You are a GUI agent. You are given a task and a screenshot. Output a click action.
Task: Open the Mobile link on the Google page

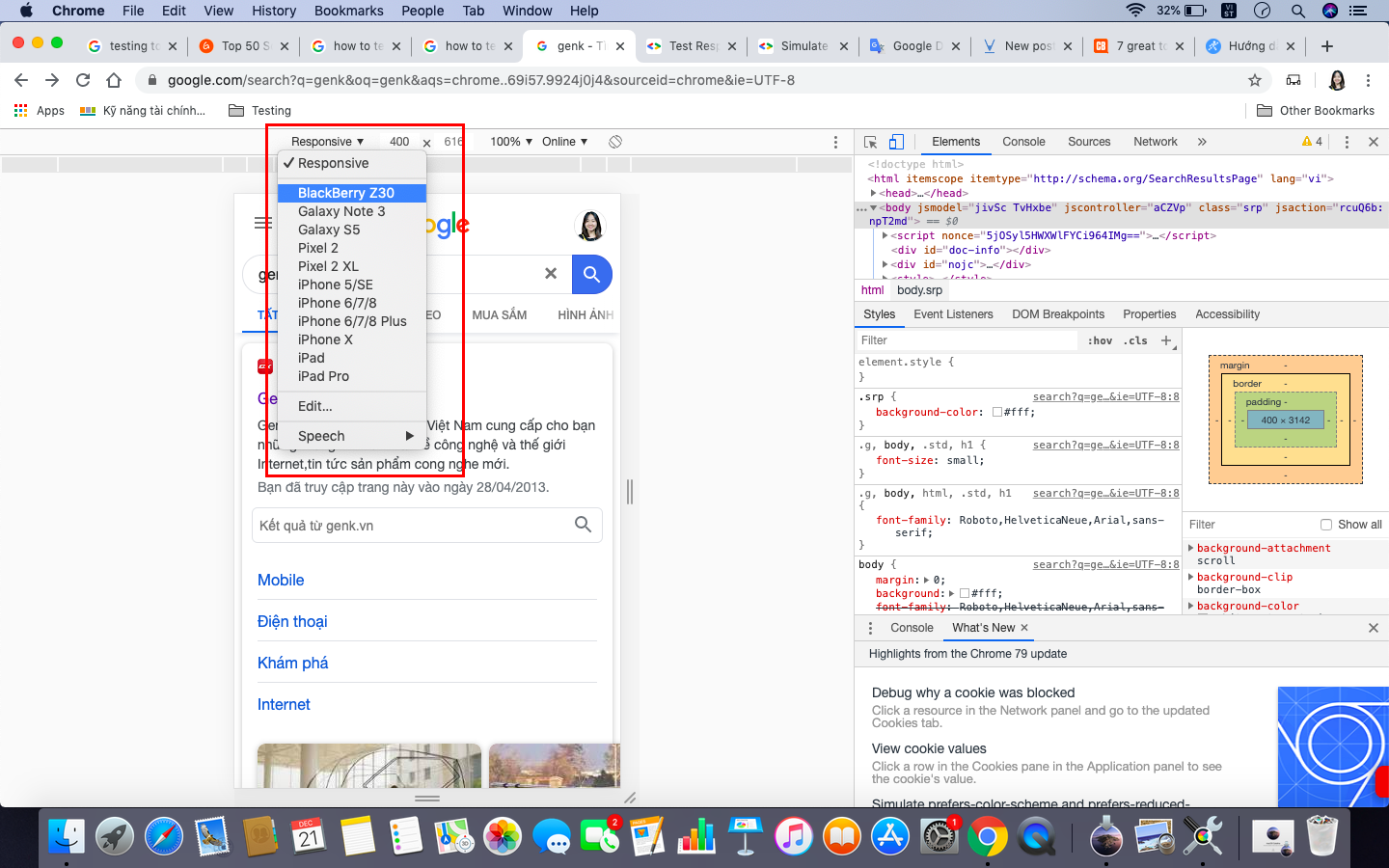pos(281,580)
